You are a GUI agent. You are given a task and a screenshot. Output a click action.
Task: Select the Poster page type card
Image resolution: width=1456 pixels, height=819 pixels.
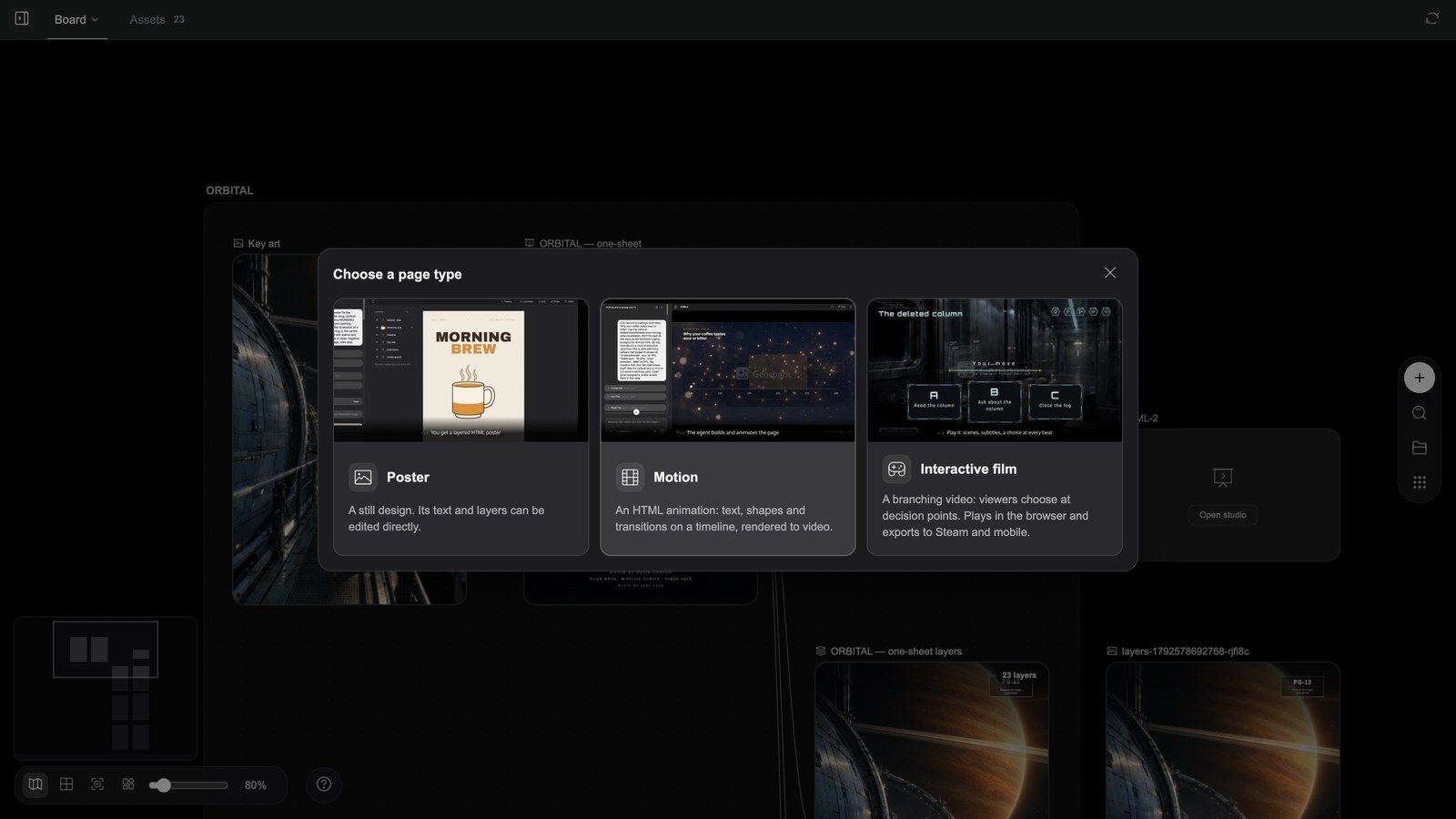tap(460, 427)
